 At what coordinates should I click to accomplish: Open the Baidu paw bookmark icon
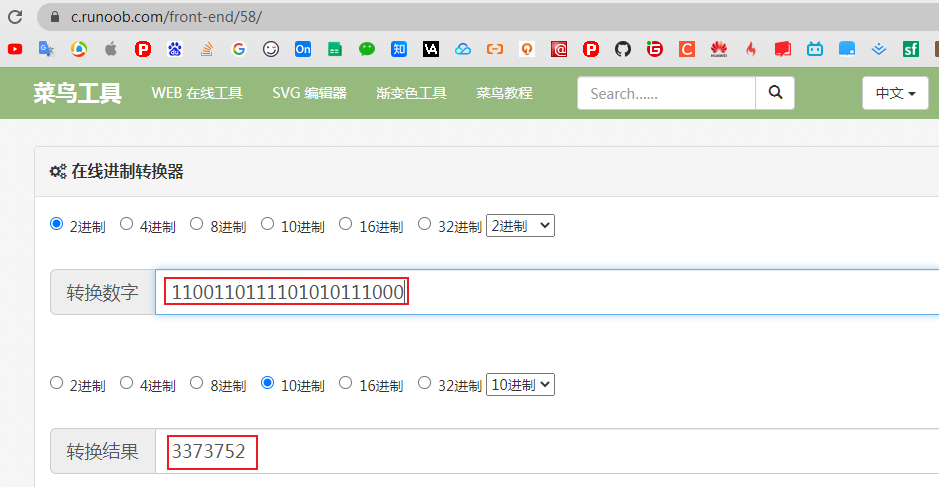pos(175,49)
